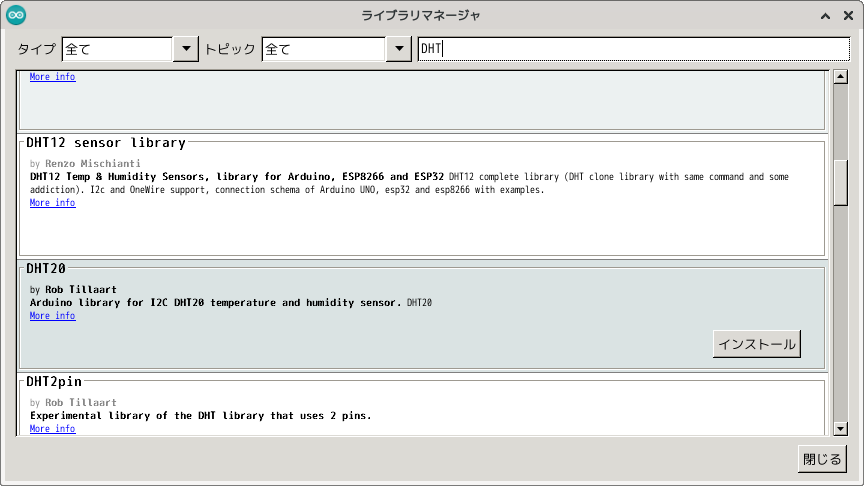Screen dimensions: 864x486
Task: Select the DHT20 library title
Action: [46, 268]
